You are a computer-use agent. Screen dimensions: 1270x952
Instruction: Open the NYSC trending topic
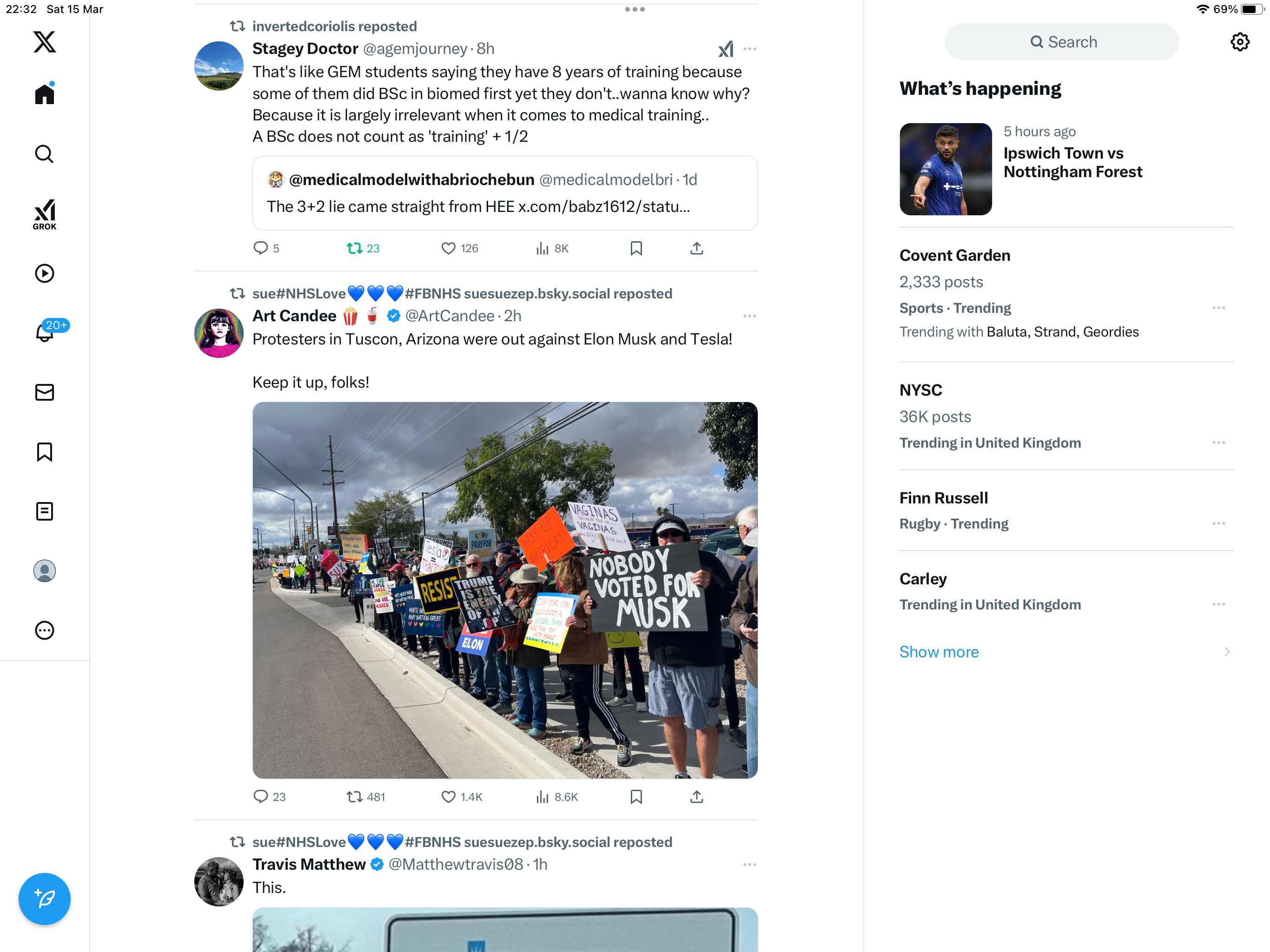pyautogui.click(x=1066, y=416)
